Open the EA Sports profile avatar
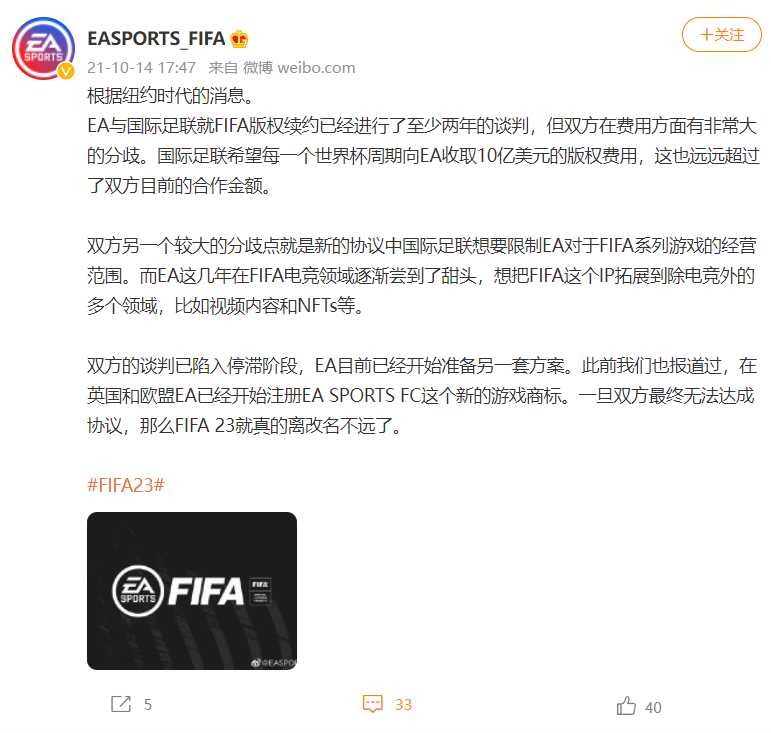This screenshot has width=771, height=733. pyautogui.click(x=43, y=48)
